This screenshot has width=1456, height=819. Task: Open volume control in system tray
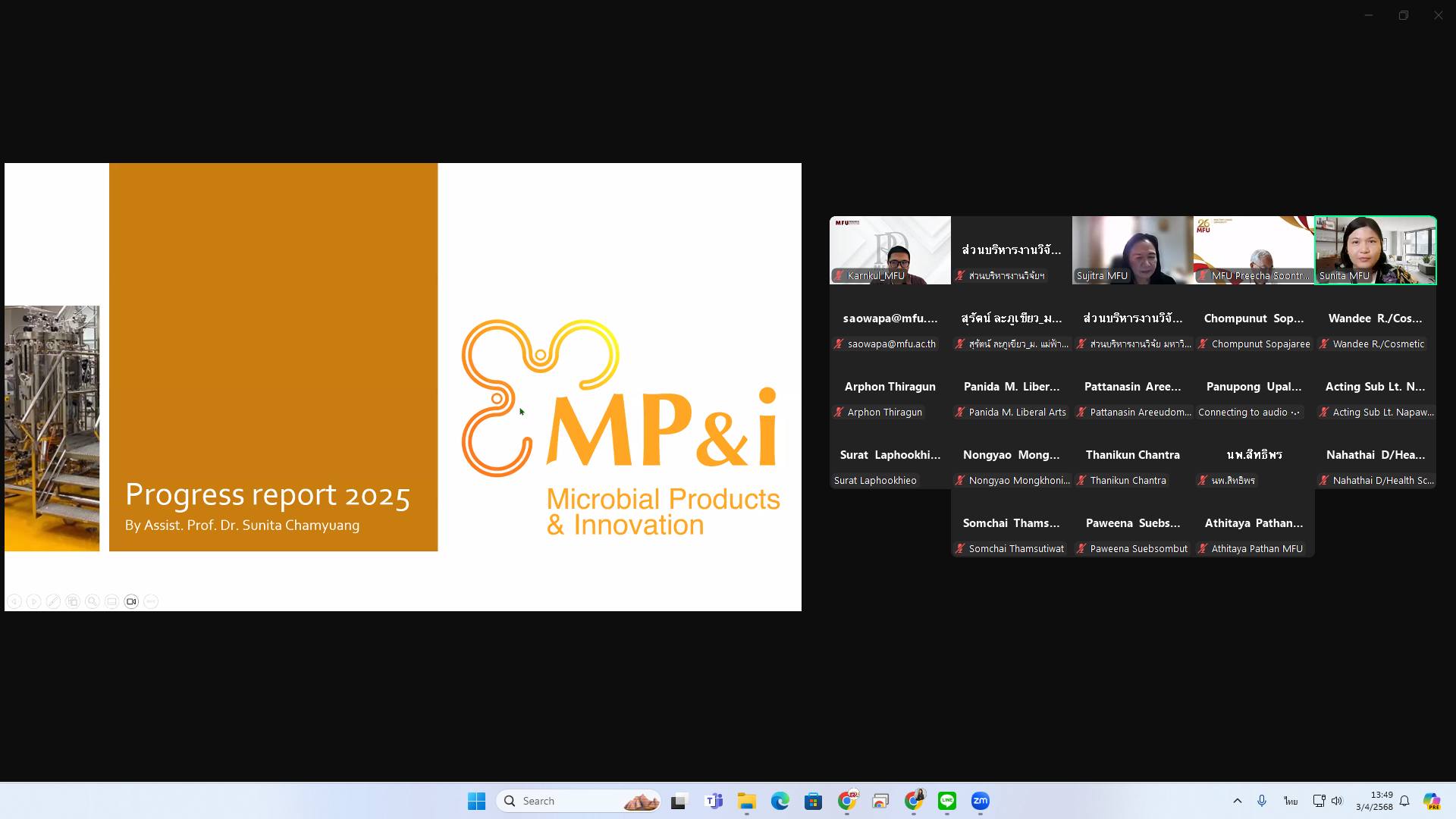(1337, 801)
